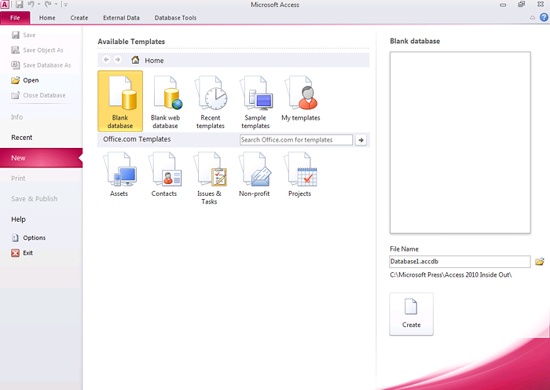The height and width of the screenshot is (390, 550).
Task: Click the Available Templates heading
Action: (x=131, y=41)
